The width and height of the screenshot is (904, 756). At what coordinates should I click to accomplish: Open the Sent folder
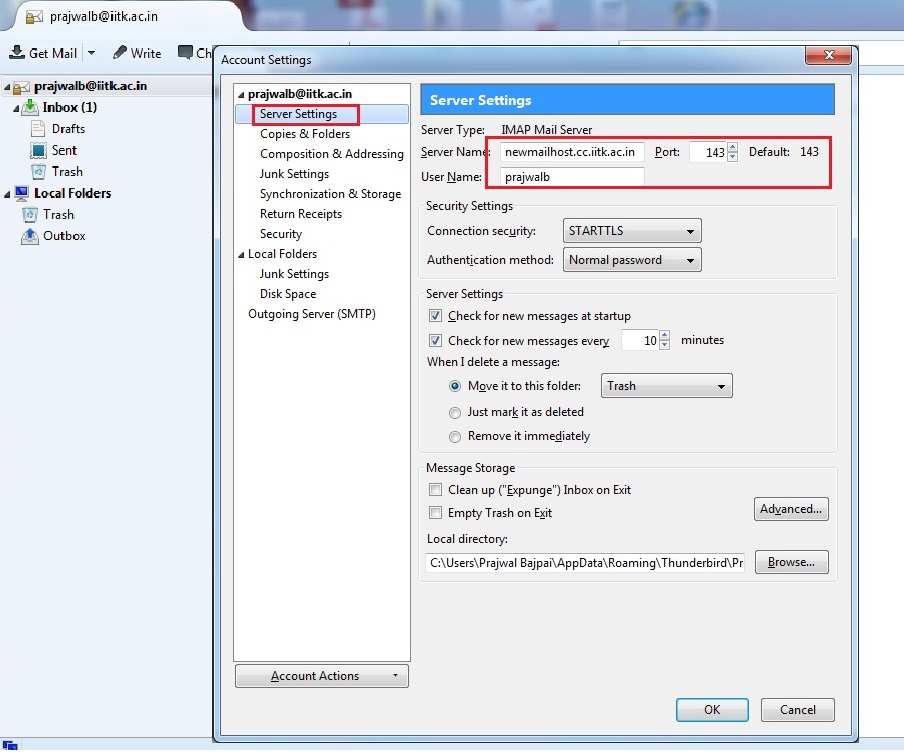tap(64, 151)
